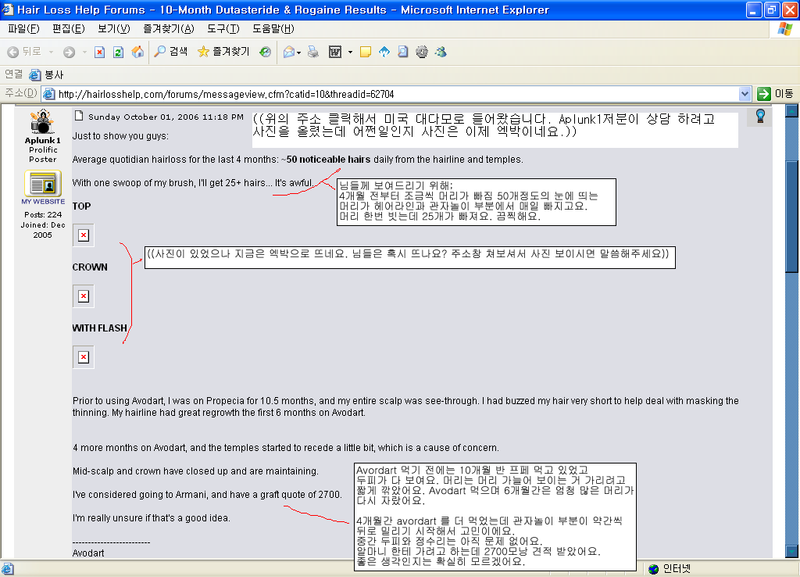Click the Aplunk1 username link
Screen dimensions: 800x577
42,140
